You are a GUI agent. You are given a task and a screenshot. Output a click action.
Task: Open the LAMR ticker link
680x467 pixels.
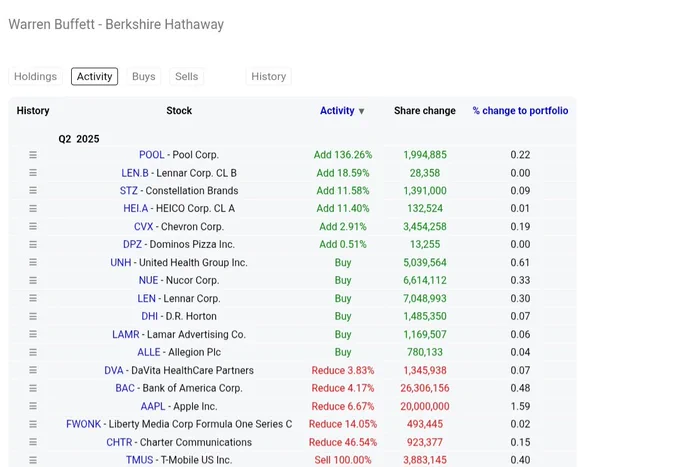pos(126,334)
